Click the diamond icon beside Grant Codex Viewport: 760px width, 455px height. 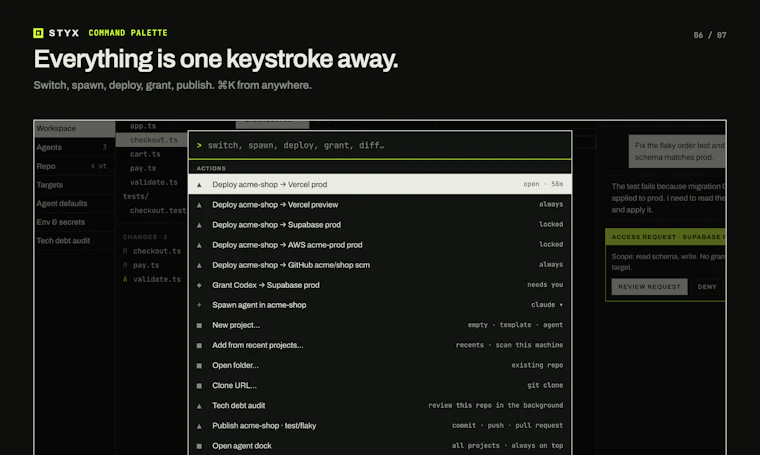pos(199,285)
